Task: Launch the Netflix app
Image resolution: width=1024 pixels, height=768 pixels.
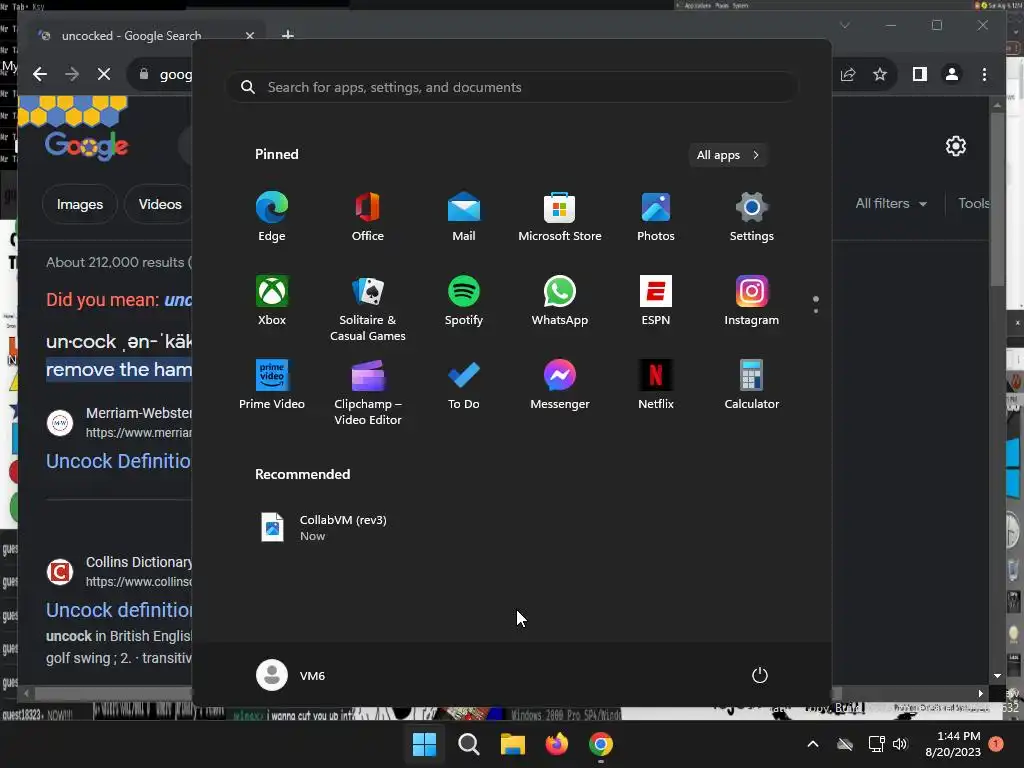Action: pos(656,385)
